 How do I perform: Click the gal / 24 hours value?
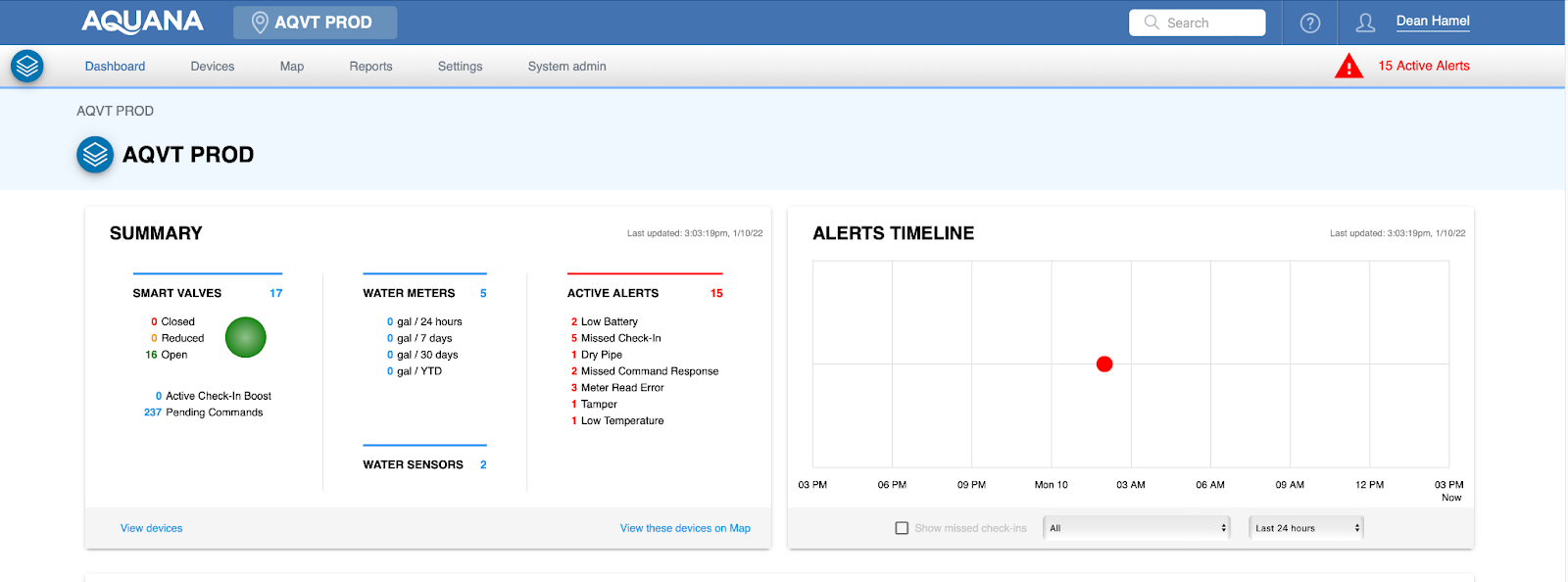424,321
